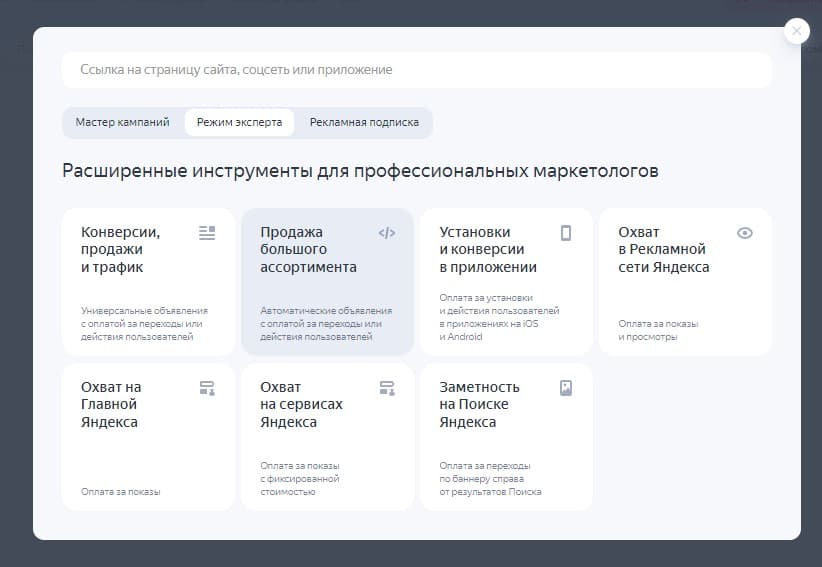Click the eye icon on Охват в Рекламной сети

click(745, 233)
